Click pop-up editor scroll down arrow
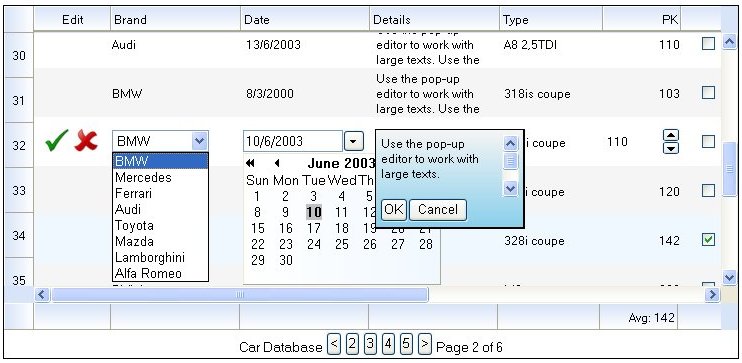Screen dimensions: 742x363 pyautogui.click(x=510, y=189)
